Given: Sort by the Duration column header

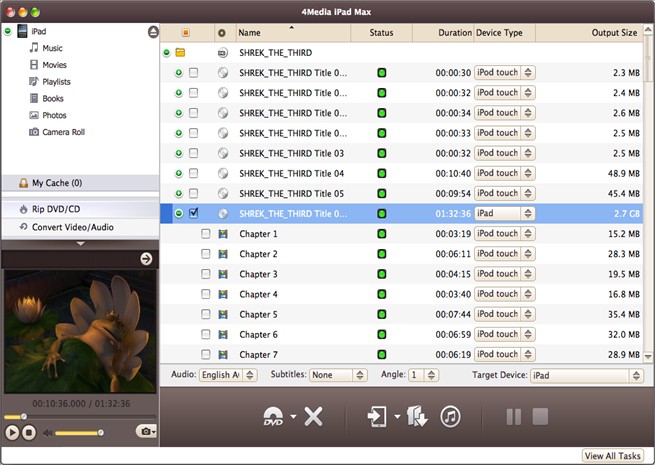Looking at the screenshot, I should pyautogui.click(x=442, y=33).
